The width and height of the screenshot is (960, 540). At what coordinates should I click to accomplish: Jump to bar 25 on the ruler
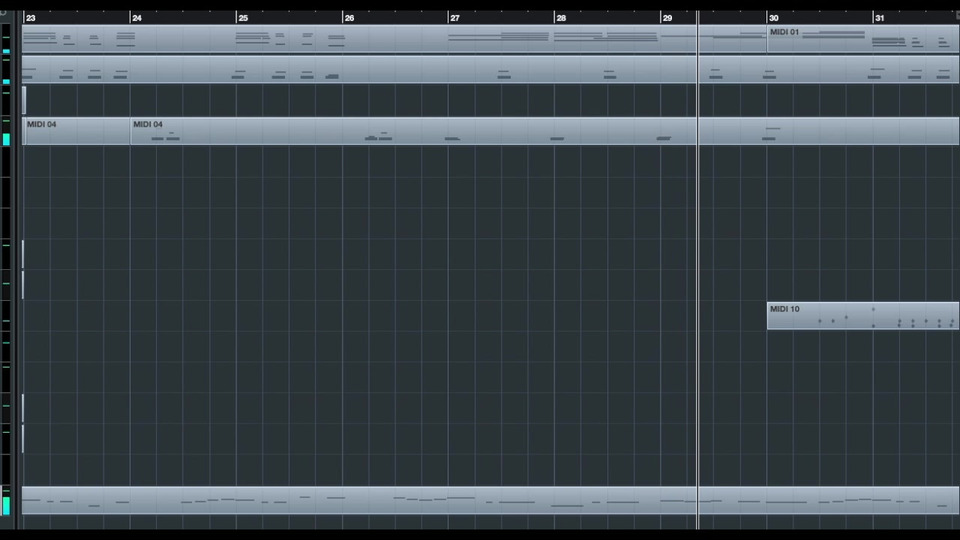[243, 18]
